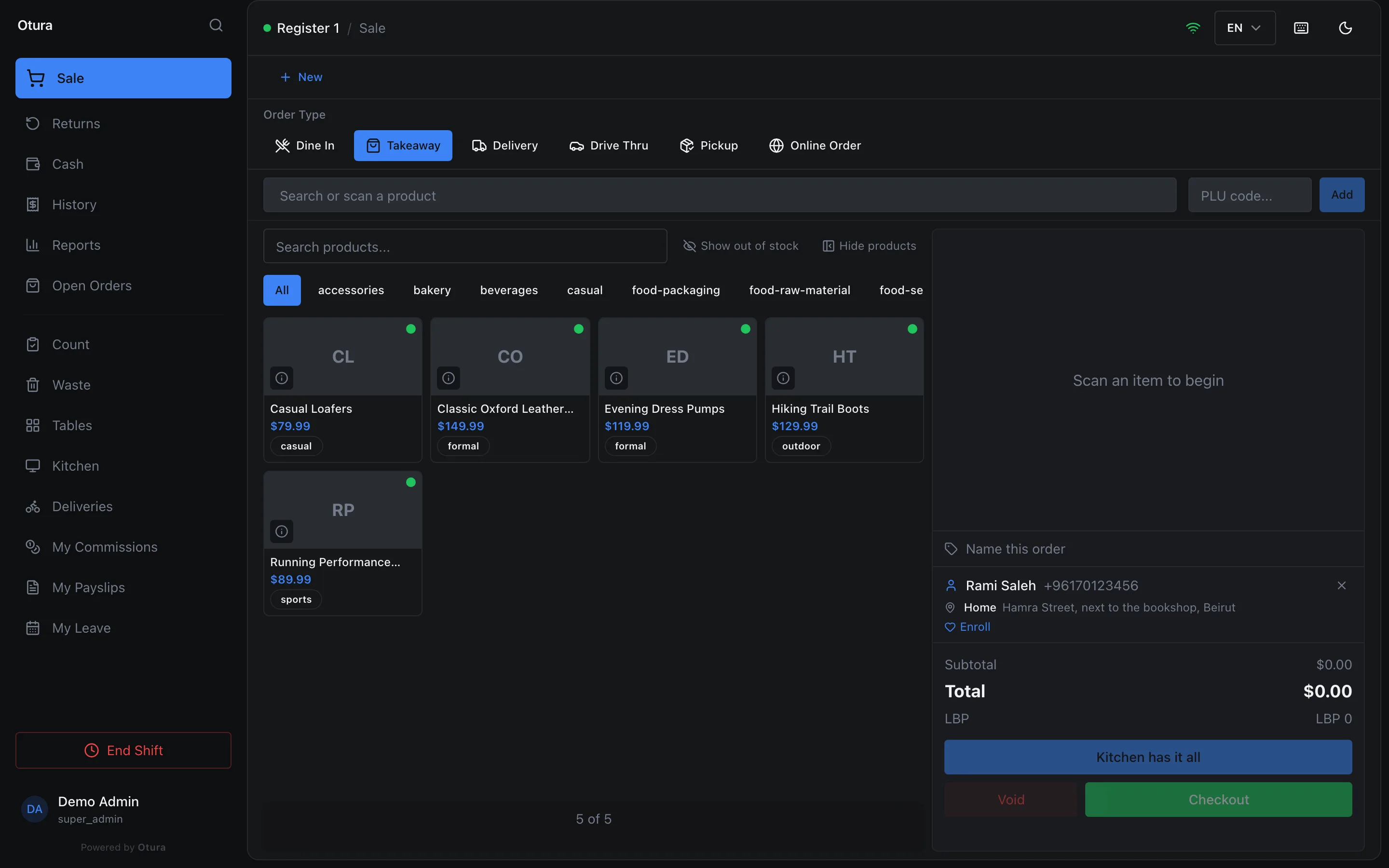Toggle Hide products panel
Viewport: 1389px width, 868px height.
point(869,246)
